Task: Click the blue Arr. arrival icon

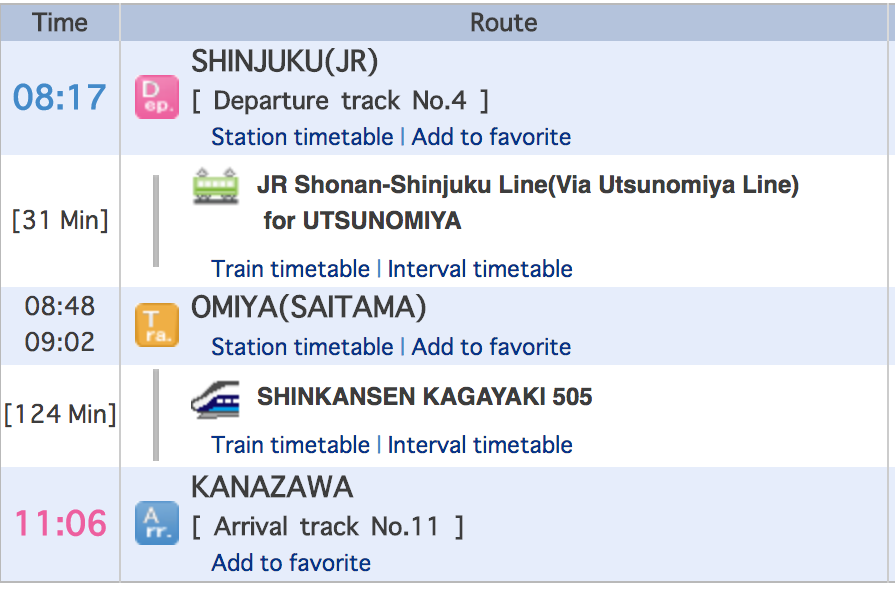Action: [x=156, y=523]
